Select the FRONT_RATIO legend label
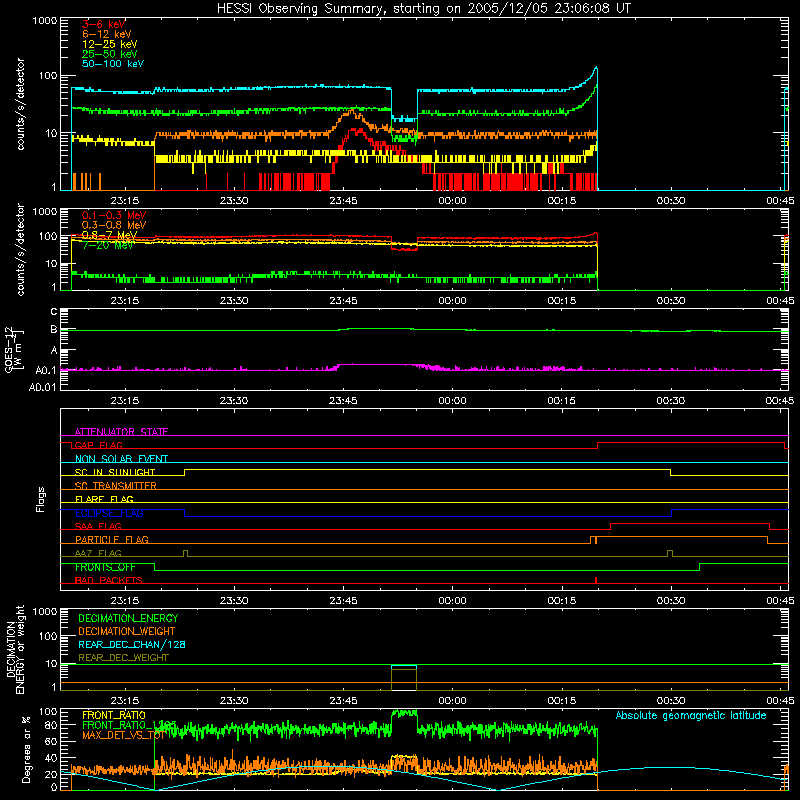Image resolution: width=800 pixels, height=800 pixels. click(114, 715)
